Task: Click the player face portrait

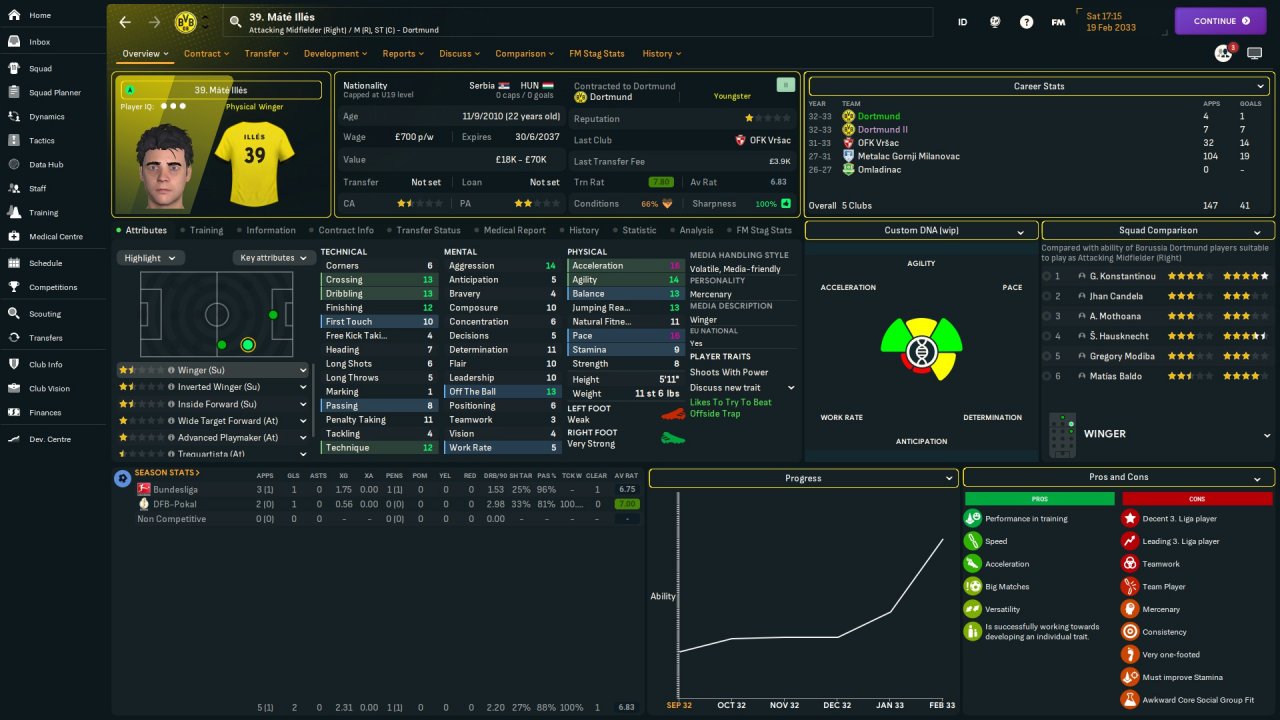Action: coord(165,165)
